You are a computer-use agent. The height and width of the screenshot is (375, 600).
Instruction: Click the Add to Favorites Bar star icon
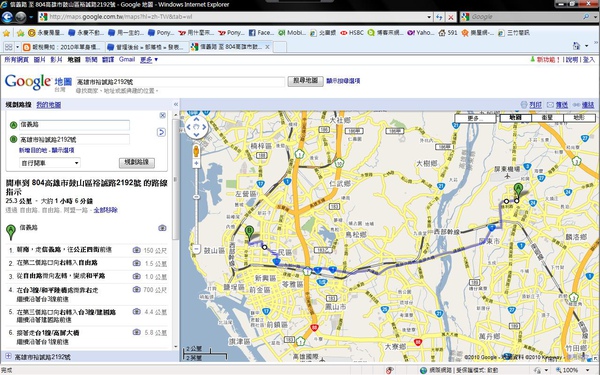coord(20,33)
